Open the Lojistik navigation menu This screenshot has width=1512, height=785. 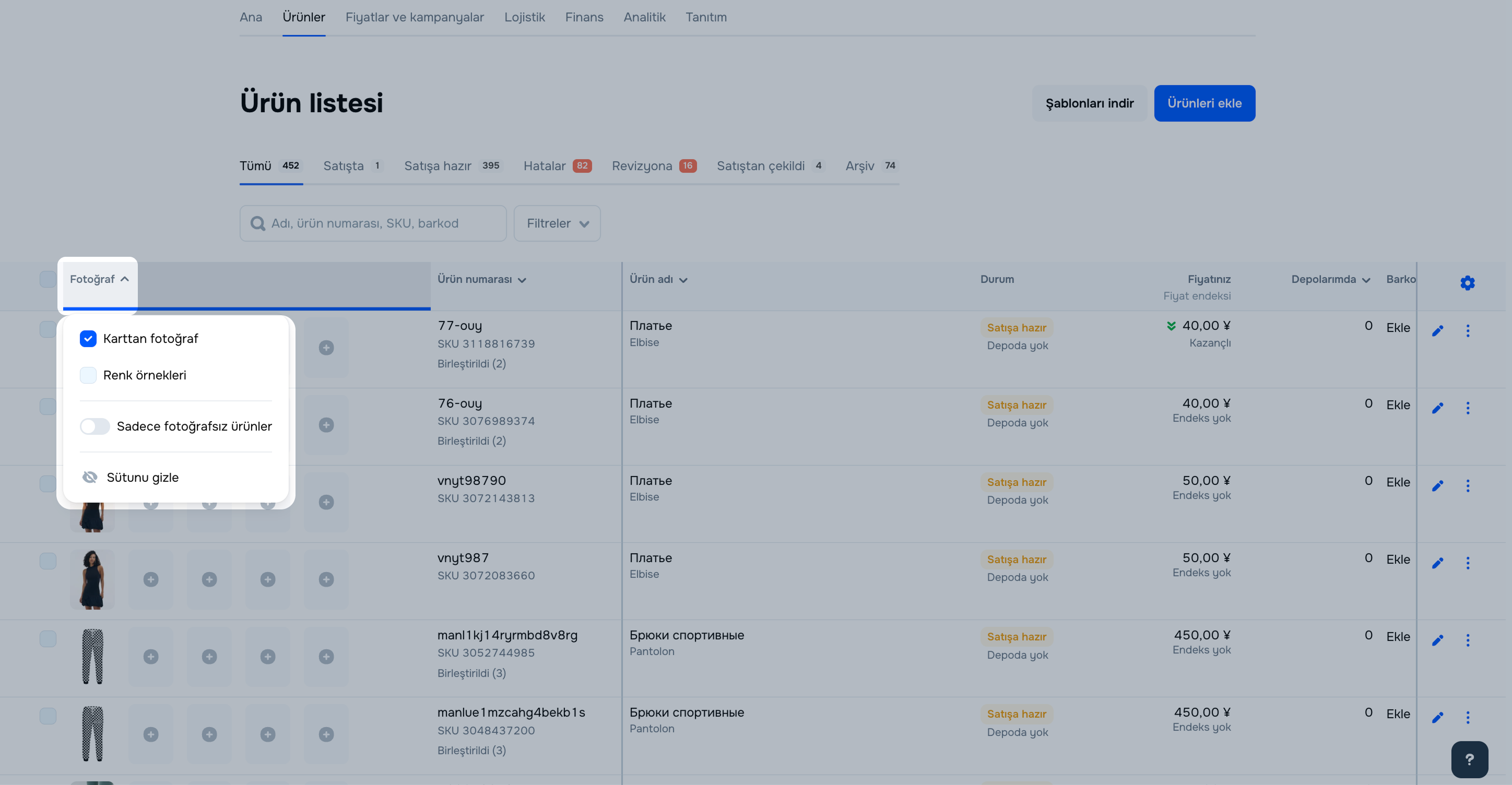coord(524,17)
